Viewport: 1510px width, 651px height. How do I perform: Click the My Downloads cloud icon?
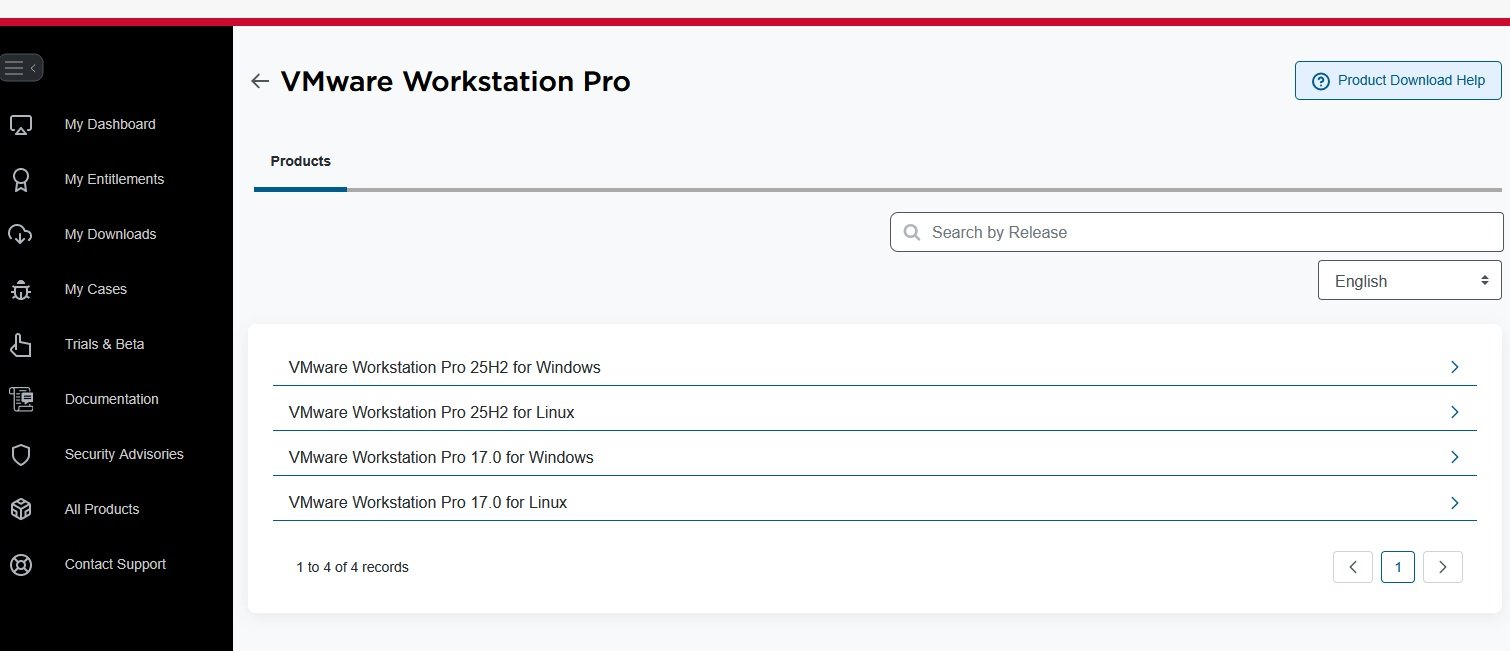[21, 235]
